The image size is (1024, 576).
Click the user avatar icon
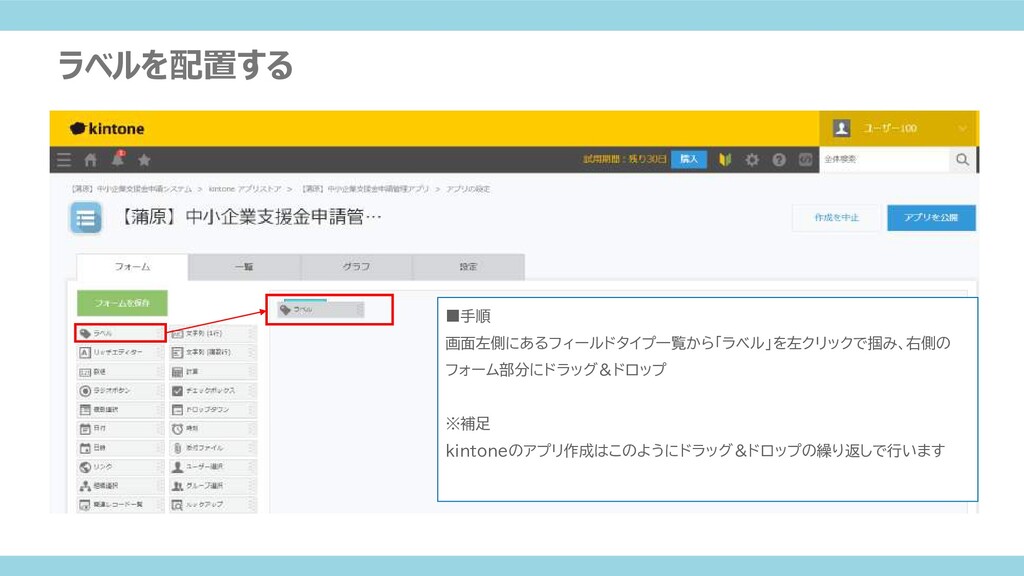[x=842, y=128]
